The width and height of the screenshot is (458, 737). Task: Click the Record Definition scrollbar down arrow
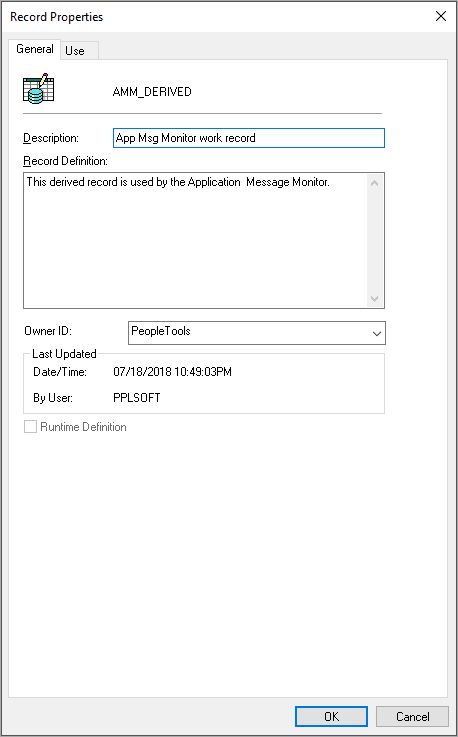[375, 298]
